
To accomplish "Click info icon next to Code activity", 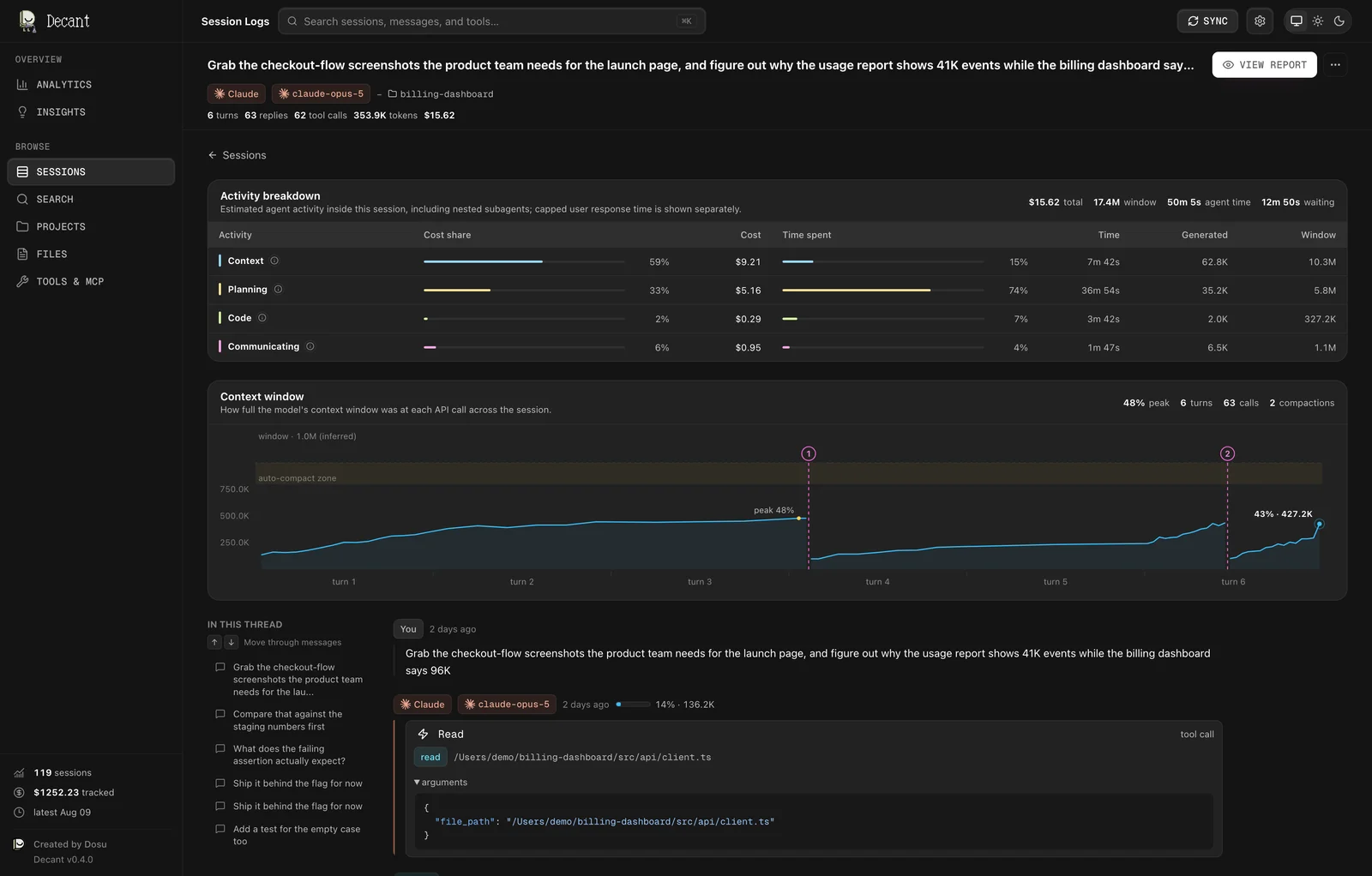I will (x=262, y=318).
